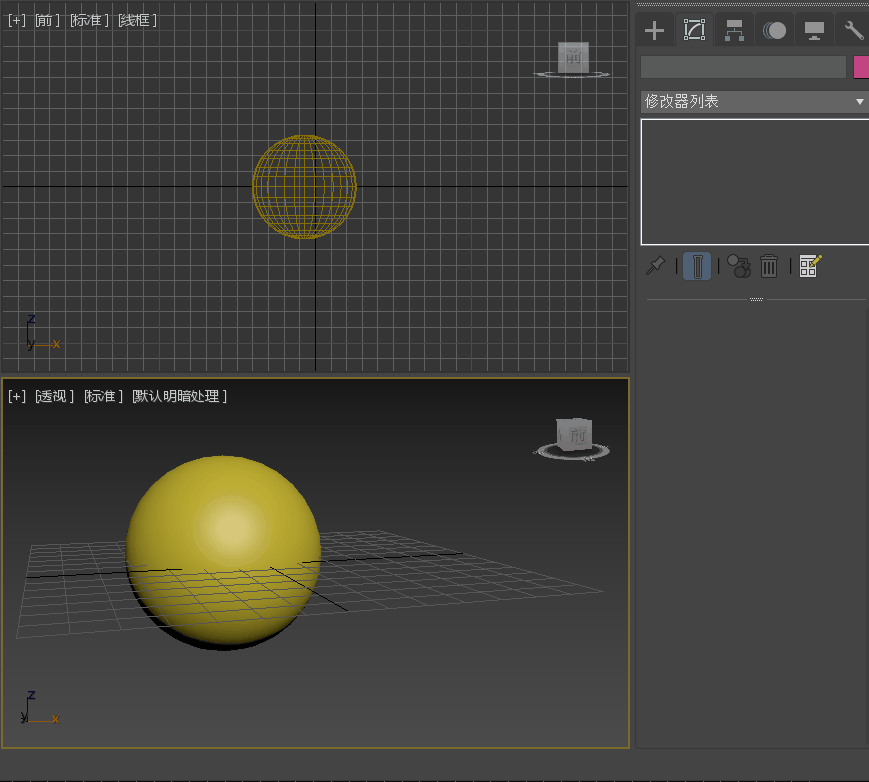Screen dimensions: 869x782
Task: Open Configure Modifier Sets
Action: click(810, 265)
